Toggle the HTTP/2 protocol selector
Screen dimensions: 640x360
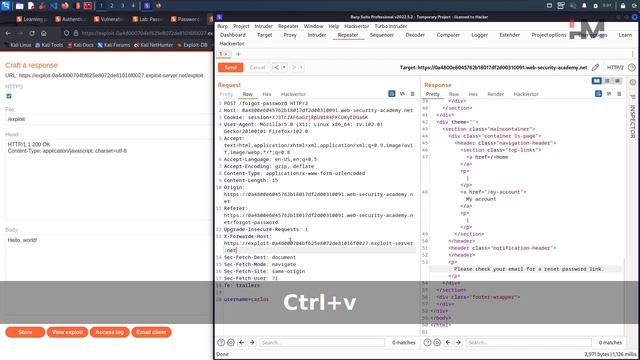point(615,68)
